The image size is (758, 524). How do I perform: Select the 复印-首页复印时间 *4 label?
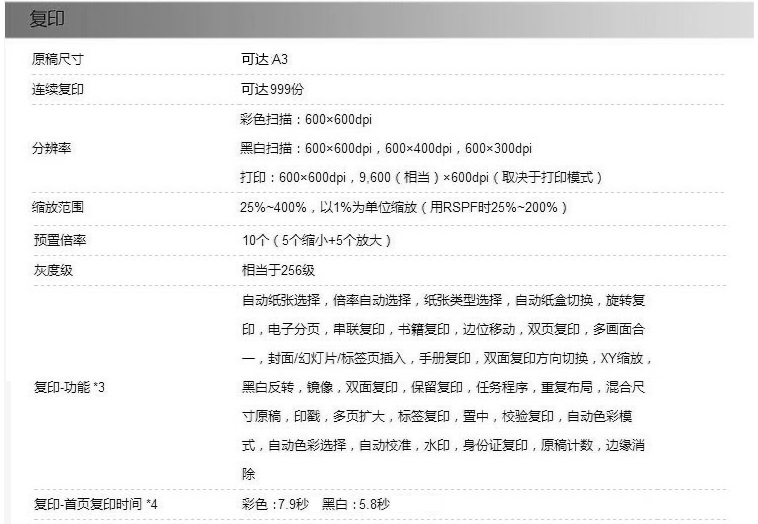tap(95, 505)
